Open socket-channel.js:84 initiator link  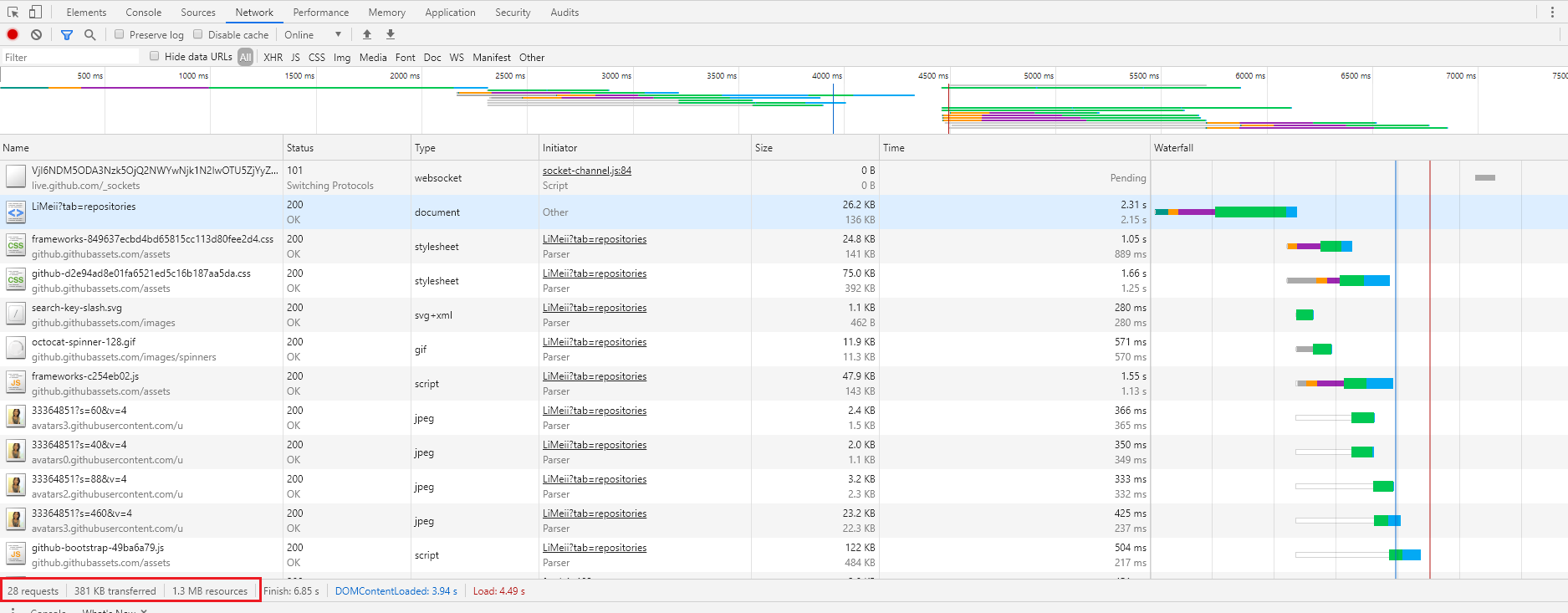[587, 170]
